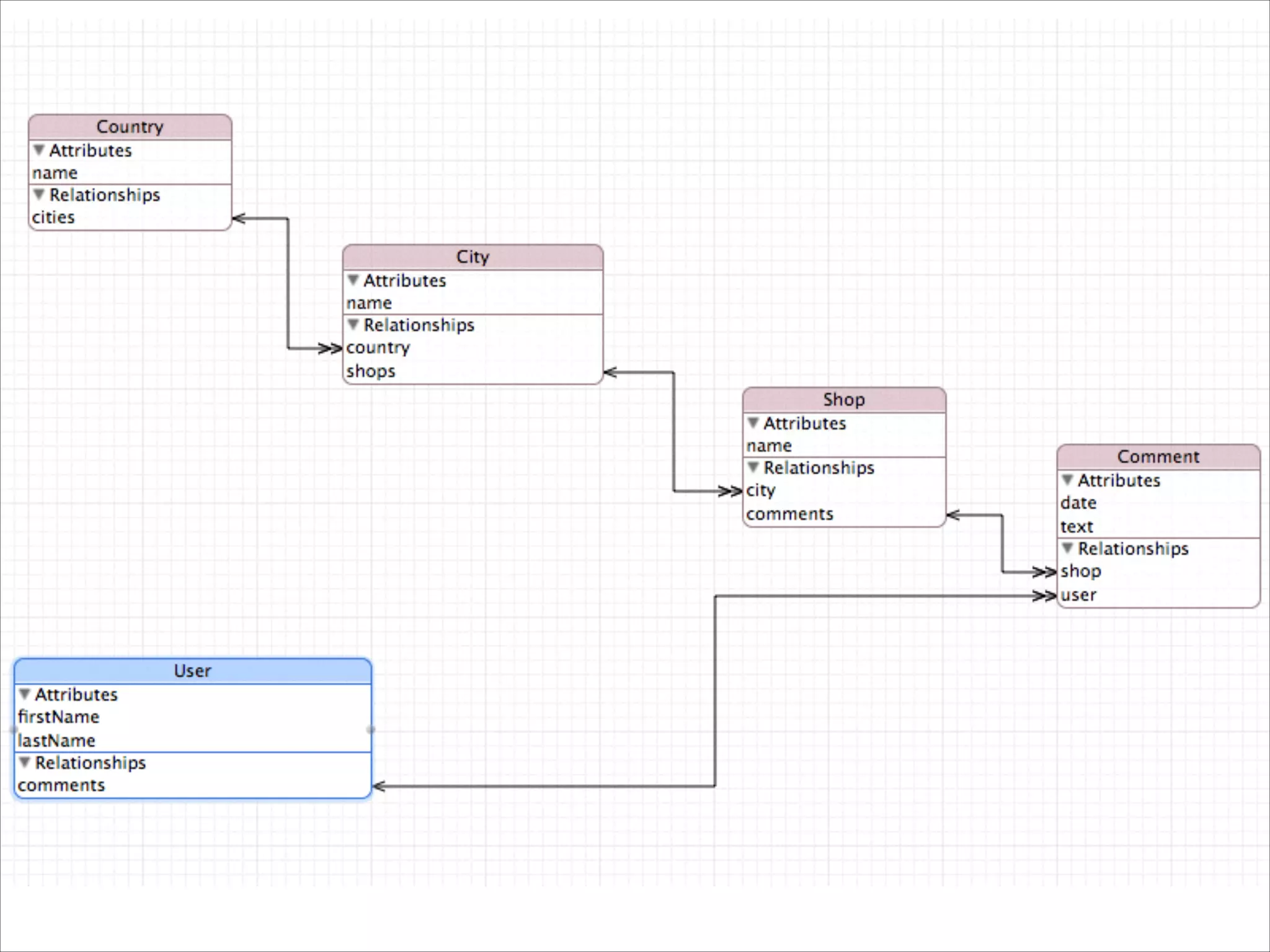
Task: Collapse Shop entity Attributes disclosure triangle
Action: point(753,423)
